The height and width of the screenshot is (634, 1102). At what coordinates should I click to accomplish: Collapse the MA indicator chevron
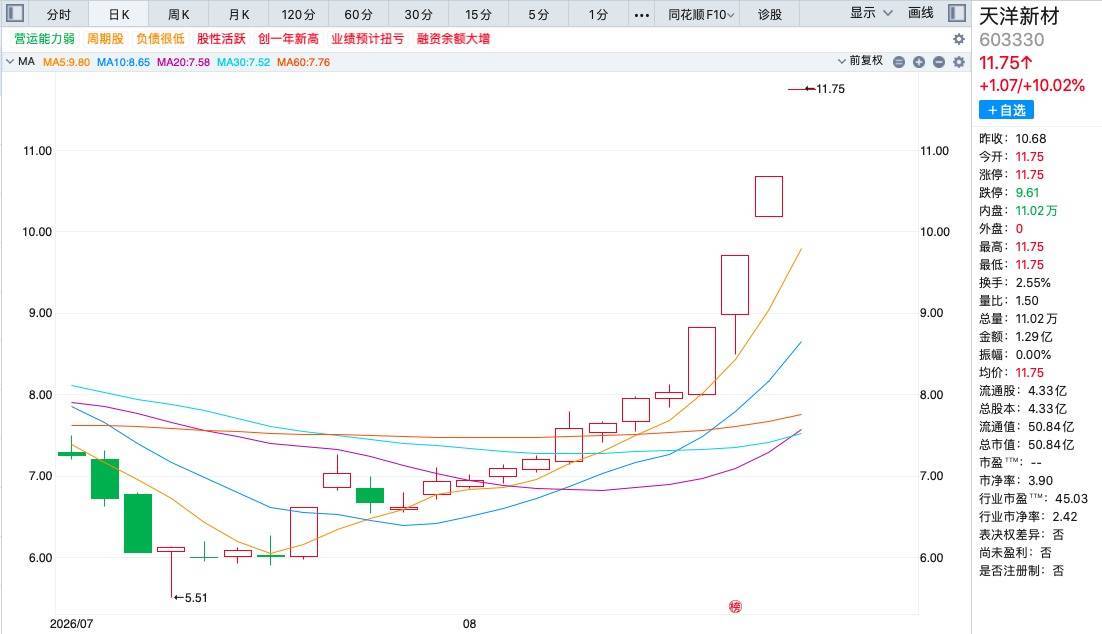pyautogui.click(x=10, y=62)
